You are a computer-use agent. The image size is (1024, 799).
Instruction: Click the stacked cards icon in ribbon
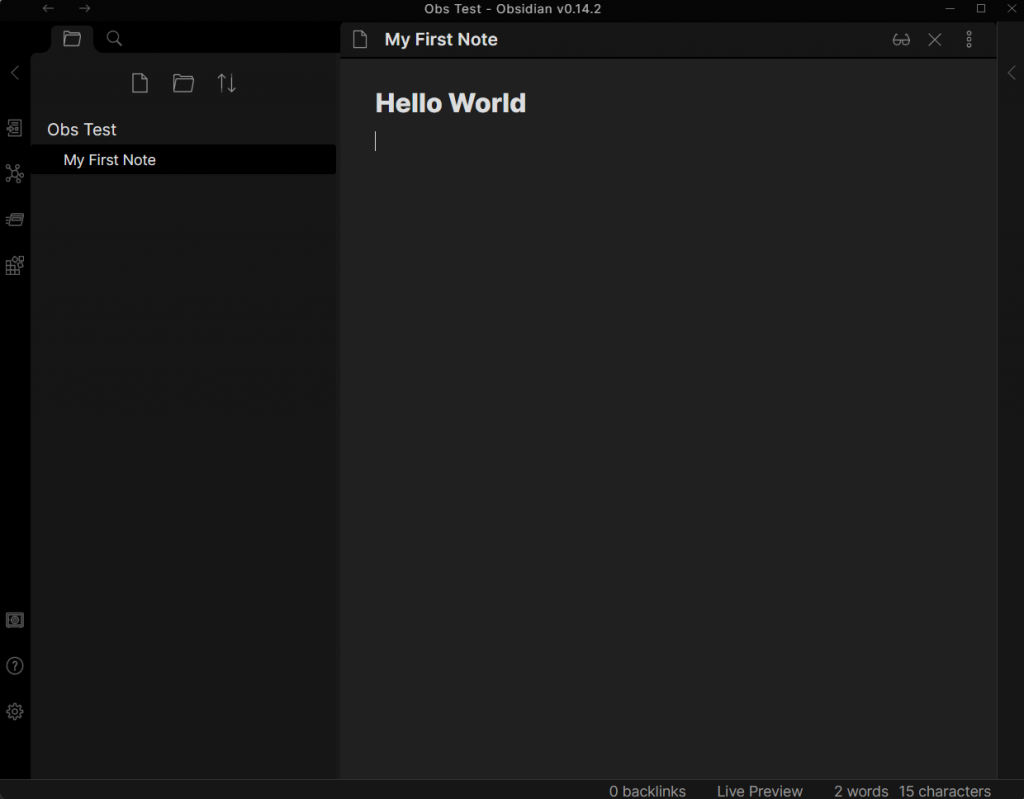pyautogui.click(x=14, y=219)
